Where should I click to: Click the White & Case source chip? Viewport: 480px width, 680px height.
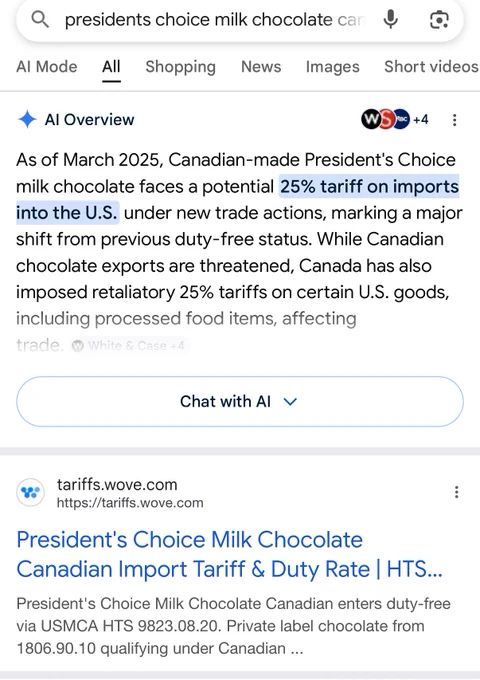(129, 346)
